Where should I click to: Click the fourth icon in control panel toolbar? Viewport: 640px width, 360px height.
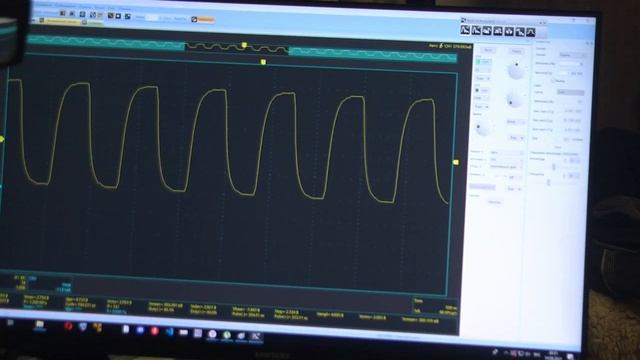(x=498, y=31)
